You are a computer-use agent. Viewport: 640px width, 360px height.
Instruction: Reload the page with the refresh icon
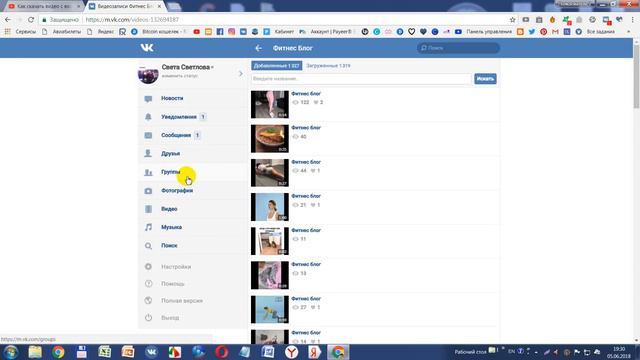(31, 20)
